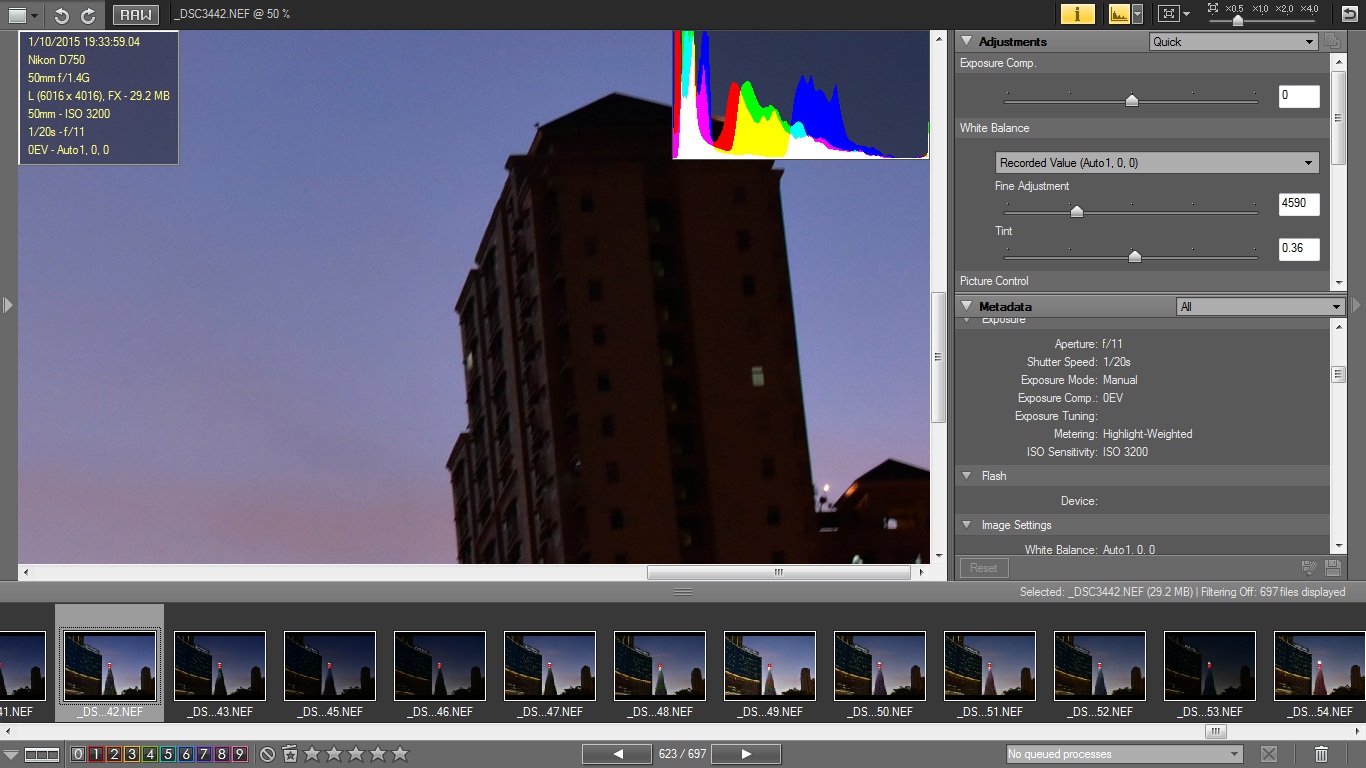Click the Reset button

coord(983,568)
